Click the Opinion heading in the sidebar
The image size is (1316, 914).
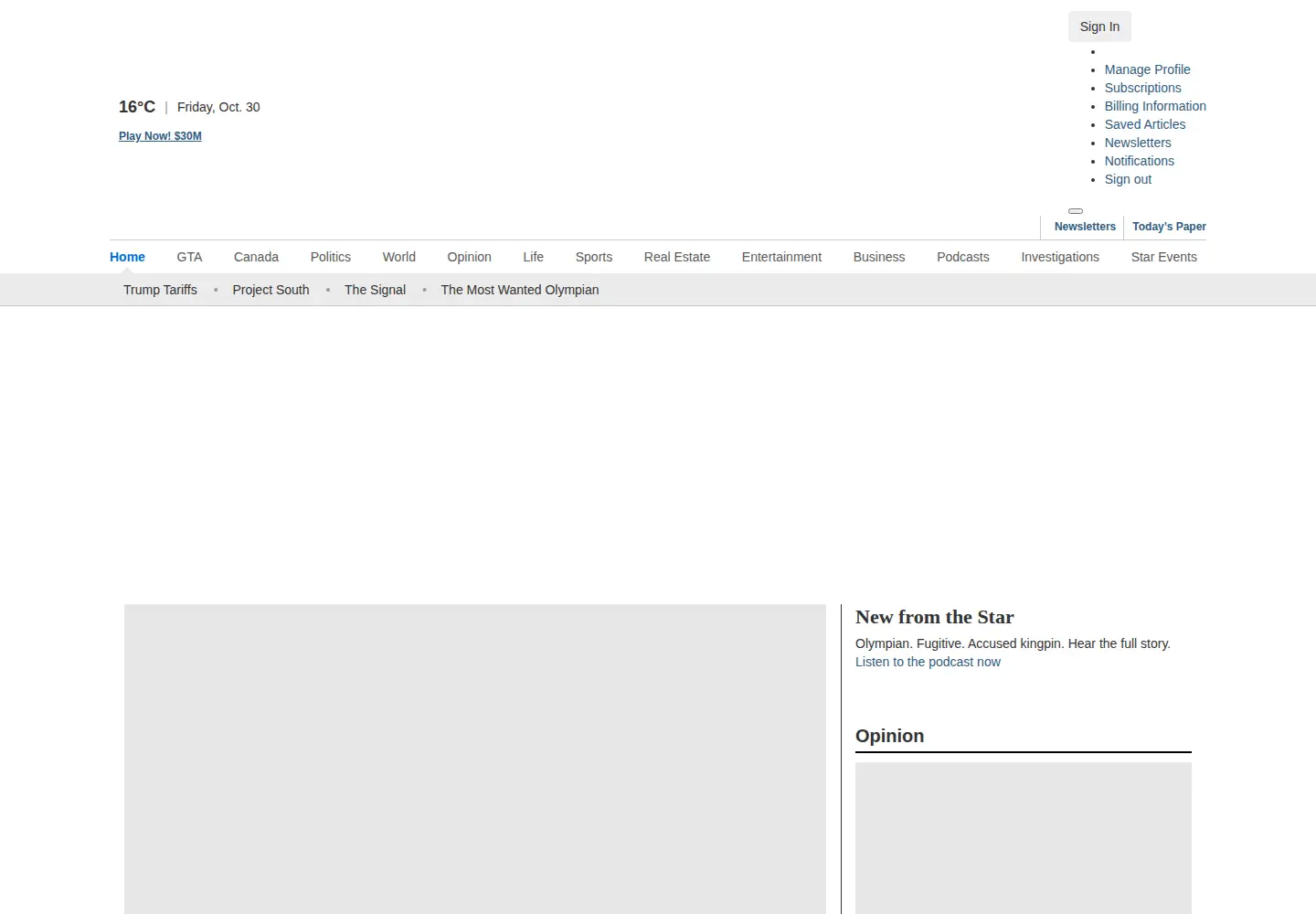pyautogui.click(x=889, y=736)
